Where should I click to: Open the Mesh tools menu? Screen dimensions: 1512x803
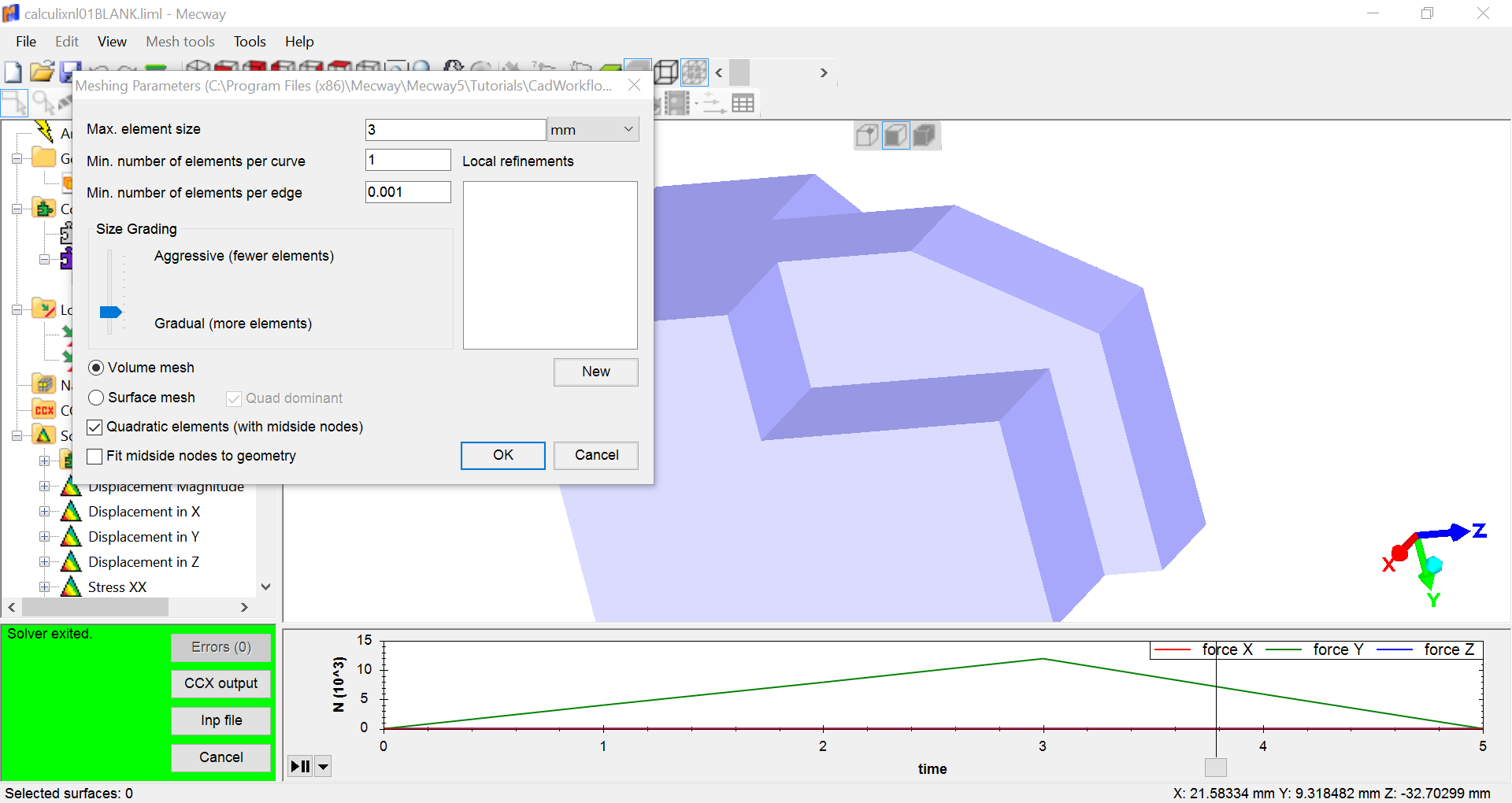pyautogui.click(x=180, y=42)
